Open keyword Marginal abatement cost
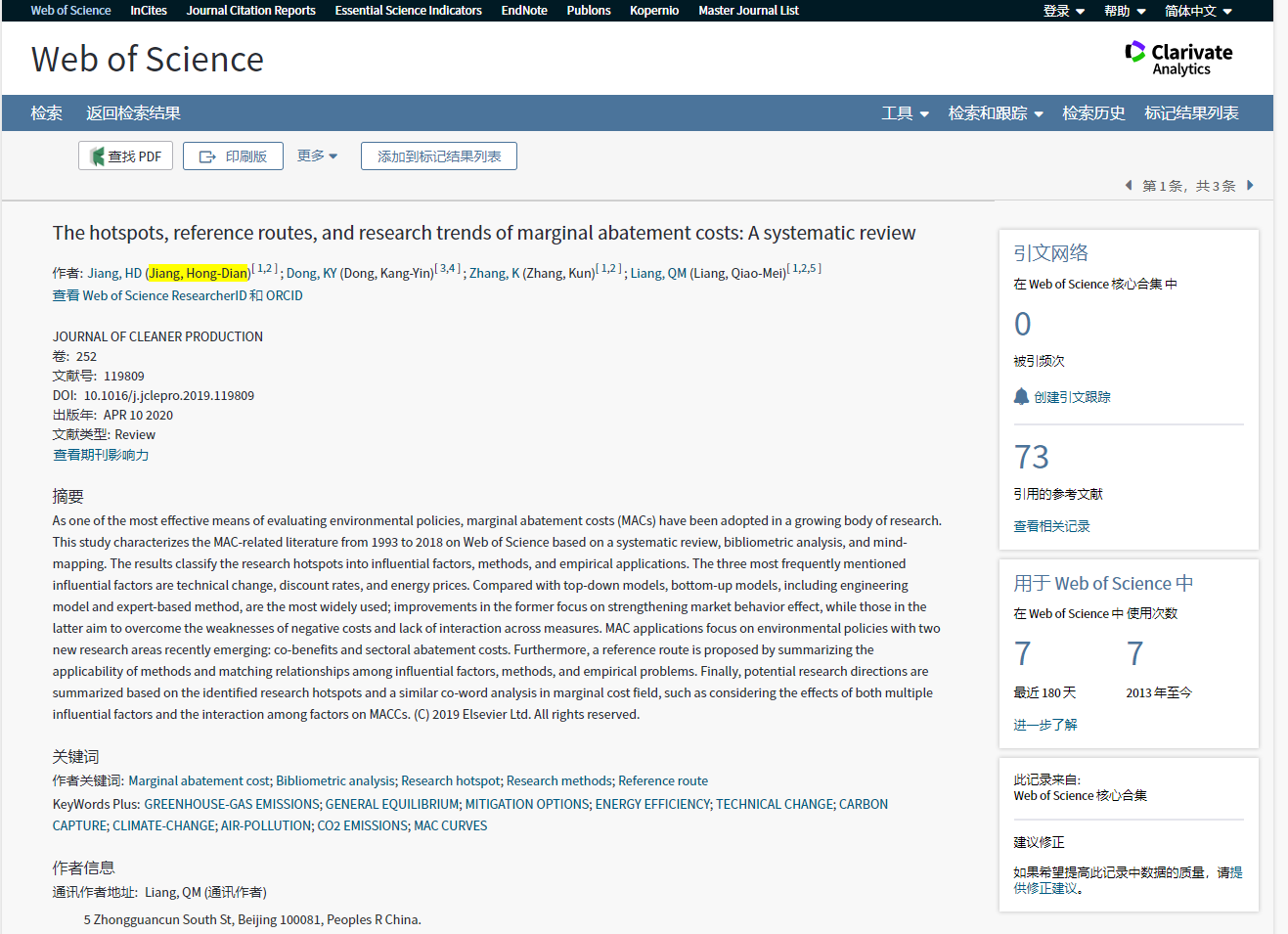1288x934 pixels. pyautogui.click(x=200, y=780)
